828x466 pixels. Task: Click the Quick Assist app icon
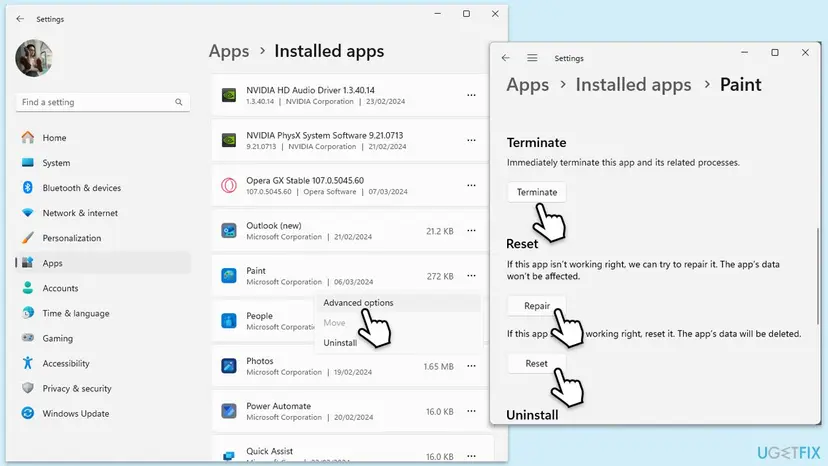tap(229, 455)
